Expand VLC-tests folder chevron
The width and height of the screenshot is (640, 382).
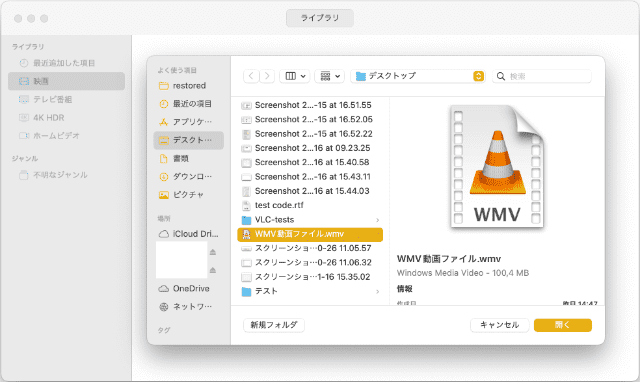pos(378,220)
